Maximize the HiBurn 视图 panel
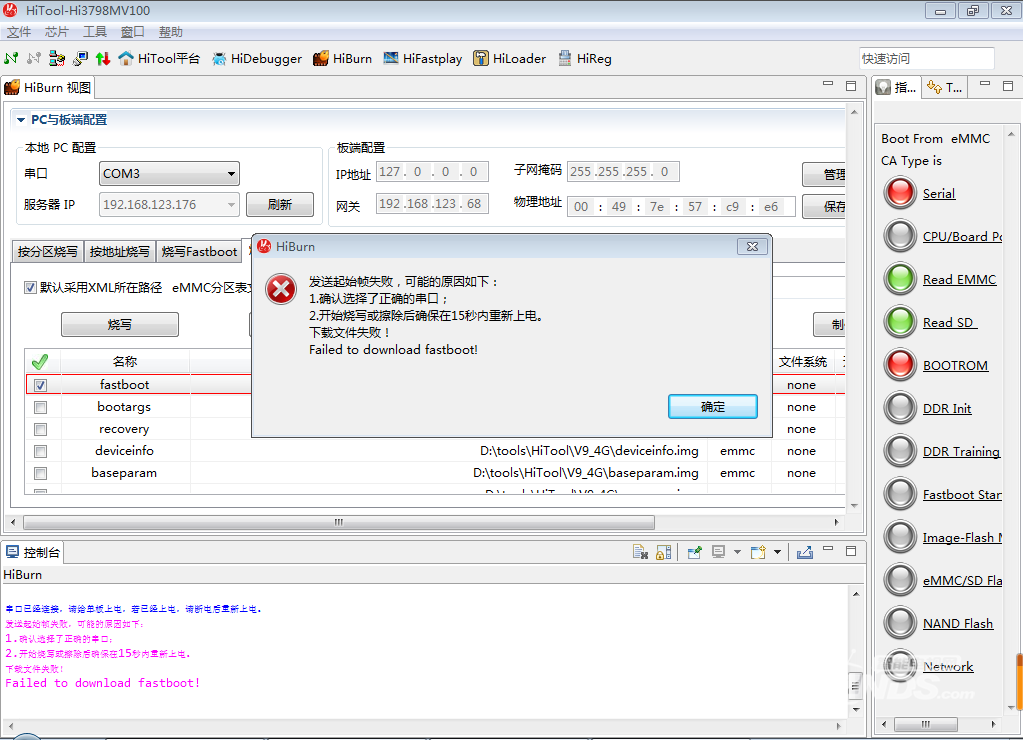 pyautogui.click(x=851, y=85)
